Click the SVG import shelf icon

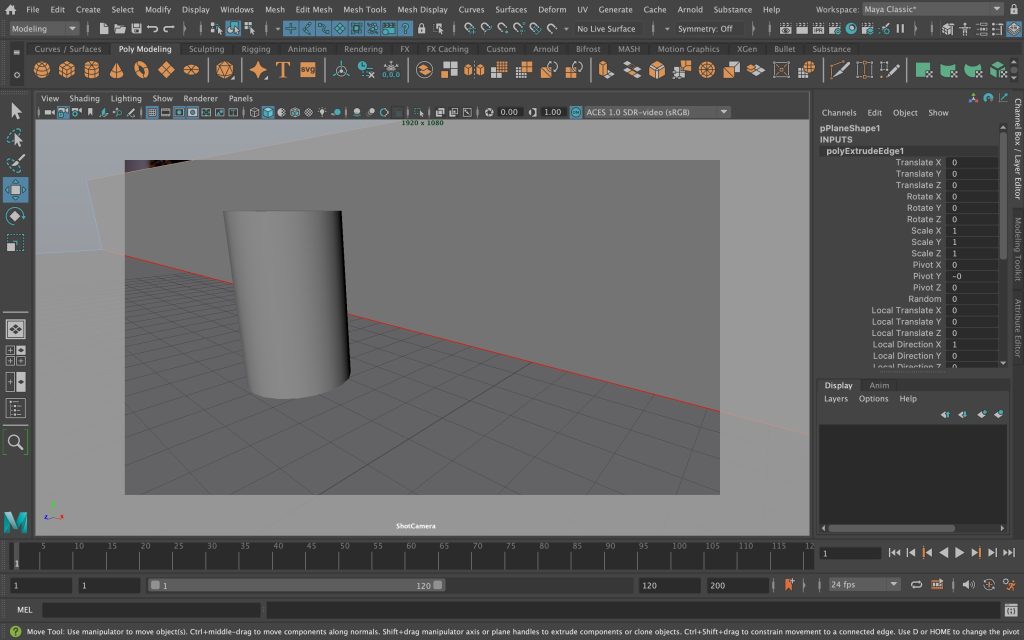308,70
